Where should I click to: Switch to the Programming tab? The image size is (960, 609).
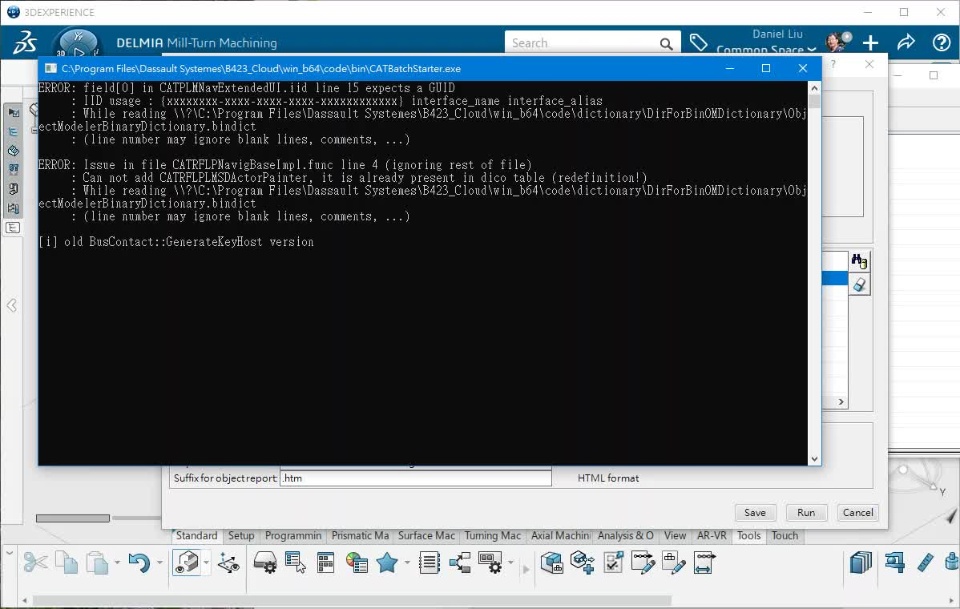[x=293, y=536]
